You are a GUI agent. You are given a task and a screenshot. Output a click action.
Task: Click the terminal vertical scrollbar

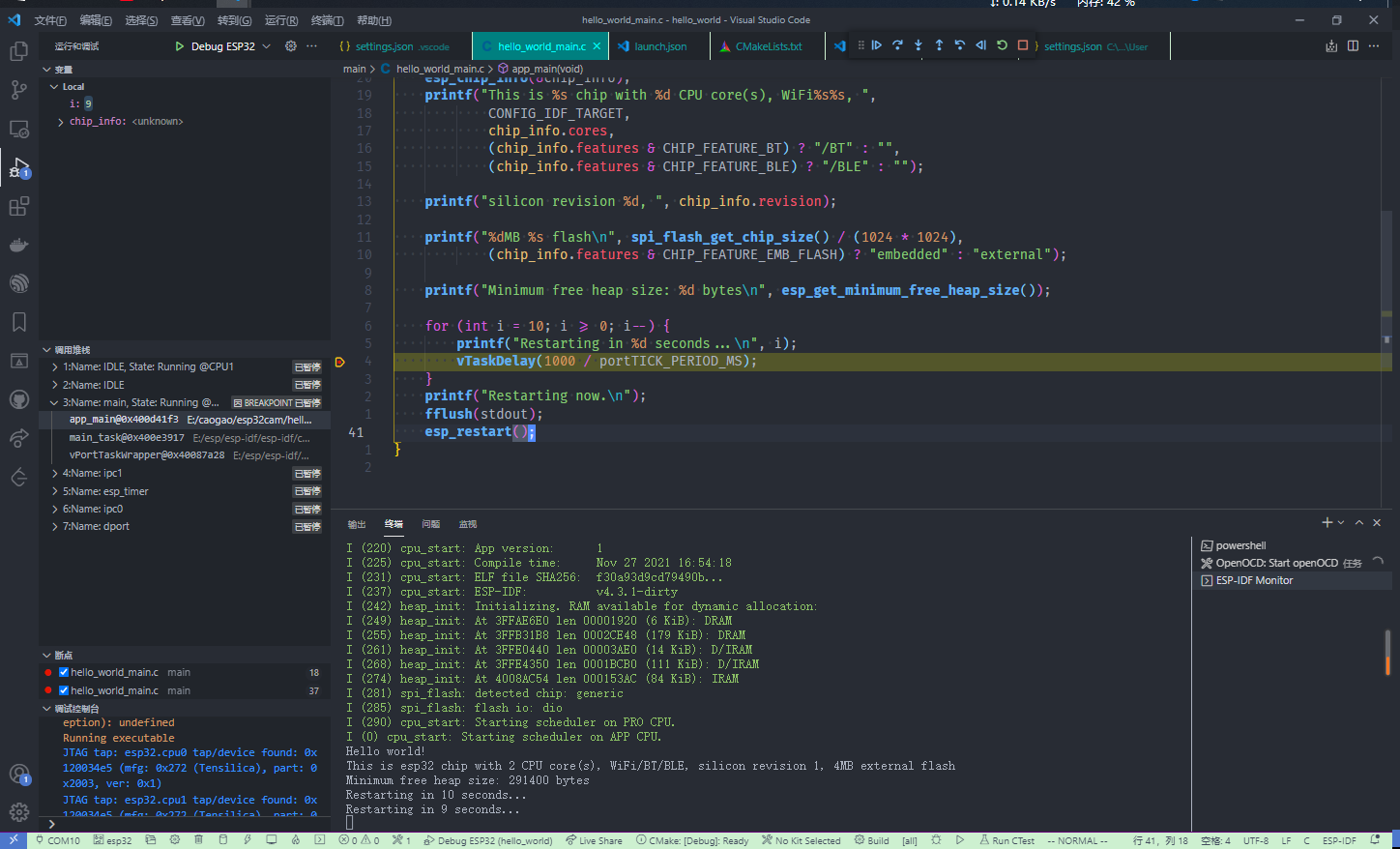coord(1387,652)
